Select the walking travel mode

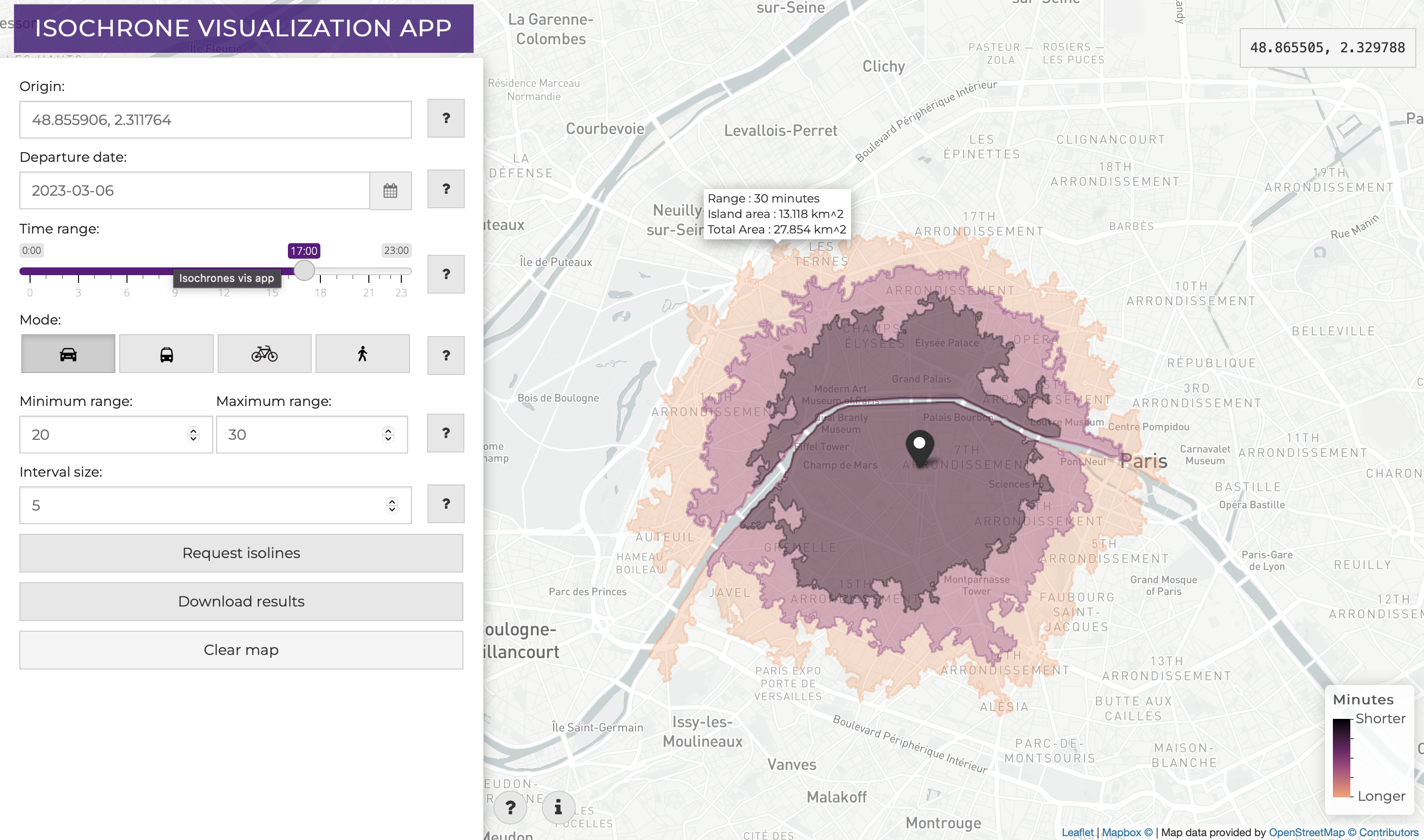coord(363,354)
